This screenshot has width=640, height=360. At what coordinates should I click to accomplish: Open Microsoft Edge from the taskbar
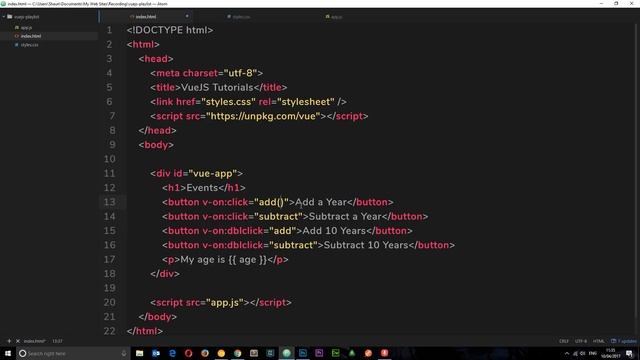[x=172, y=353]
